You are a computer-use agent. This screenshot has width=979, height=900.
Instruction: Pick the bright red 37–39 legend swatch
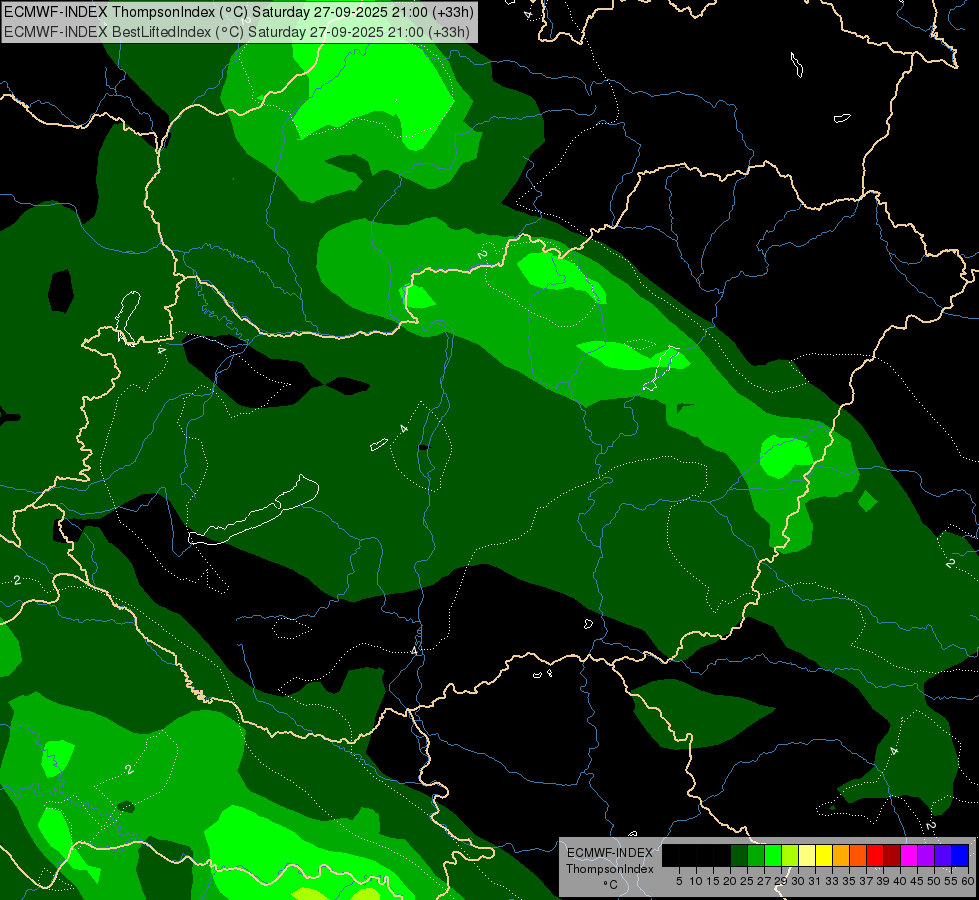pos(875,855)
